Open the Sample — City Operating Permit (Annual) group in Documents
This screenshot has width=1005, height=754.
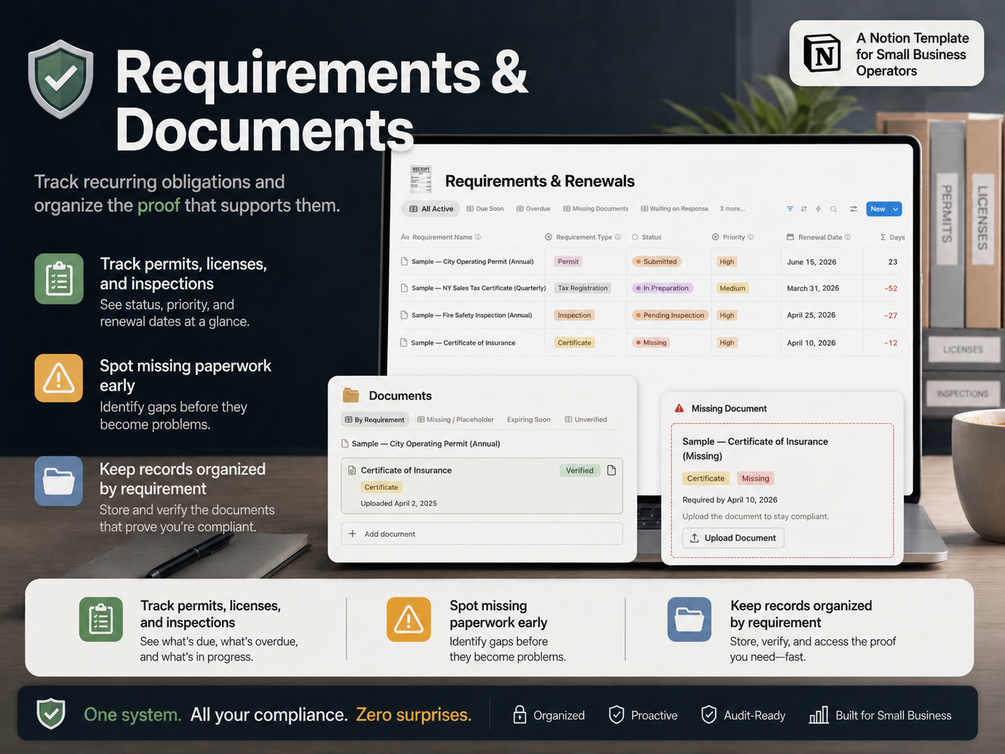420,444
